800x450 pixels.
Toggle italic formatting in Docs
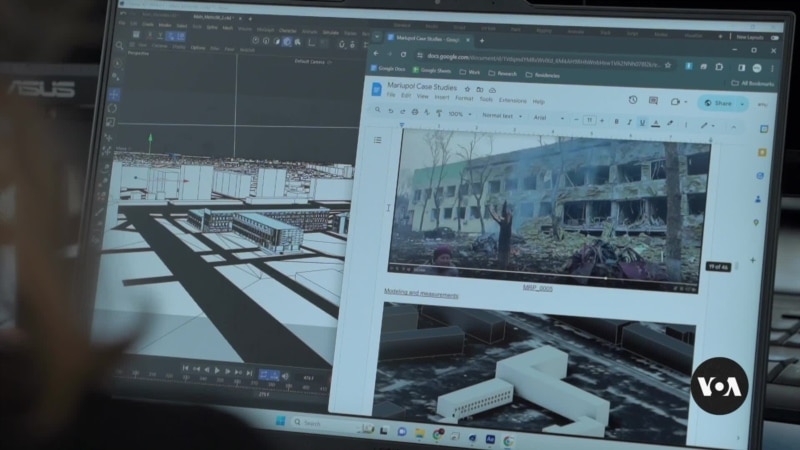pos(629,122)
